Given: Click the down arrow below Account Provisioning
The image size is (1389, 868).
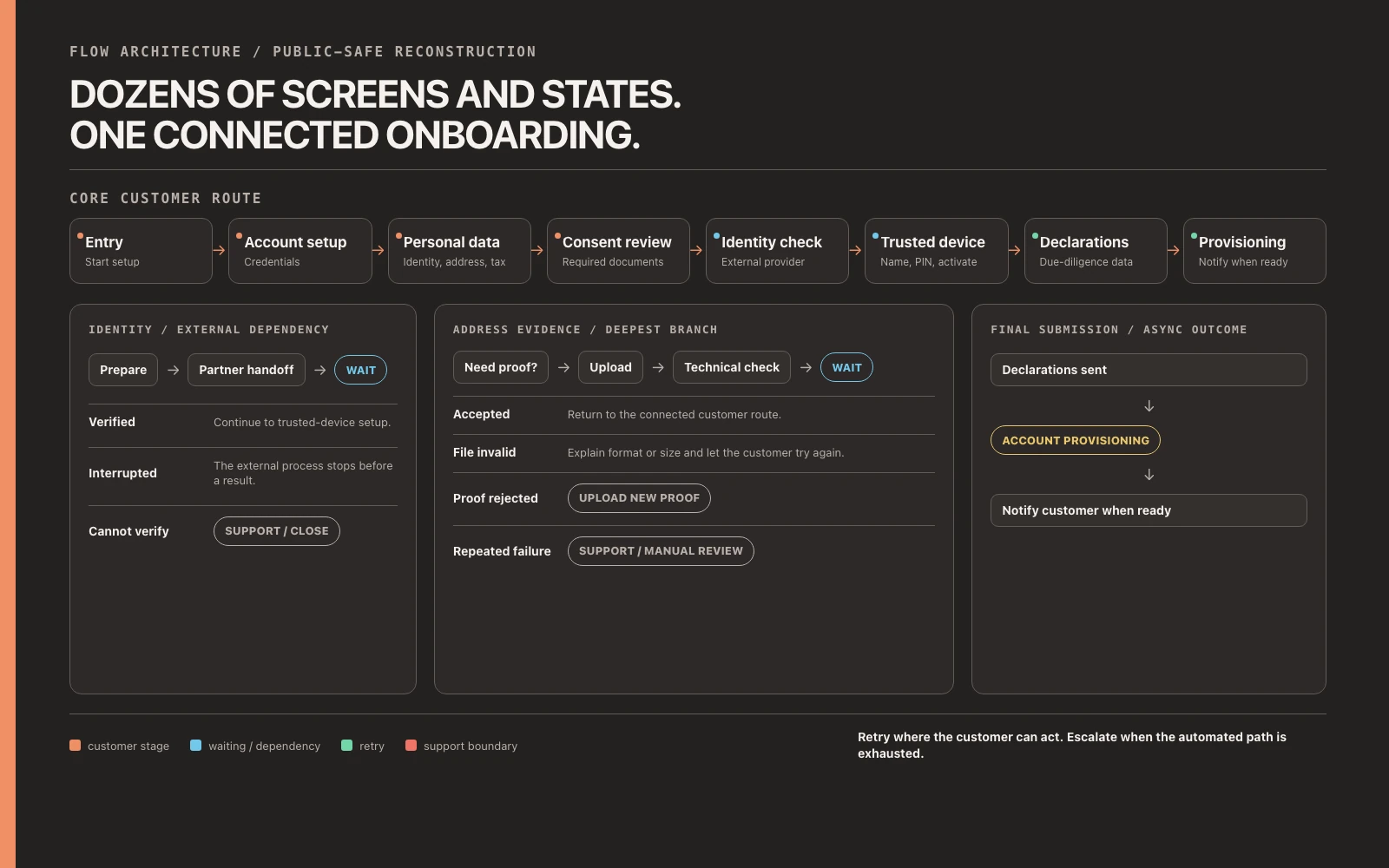Looking at the screenshot, I should point(1149,475).
